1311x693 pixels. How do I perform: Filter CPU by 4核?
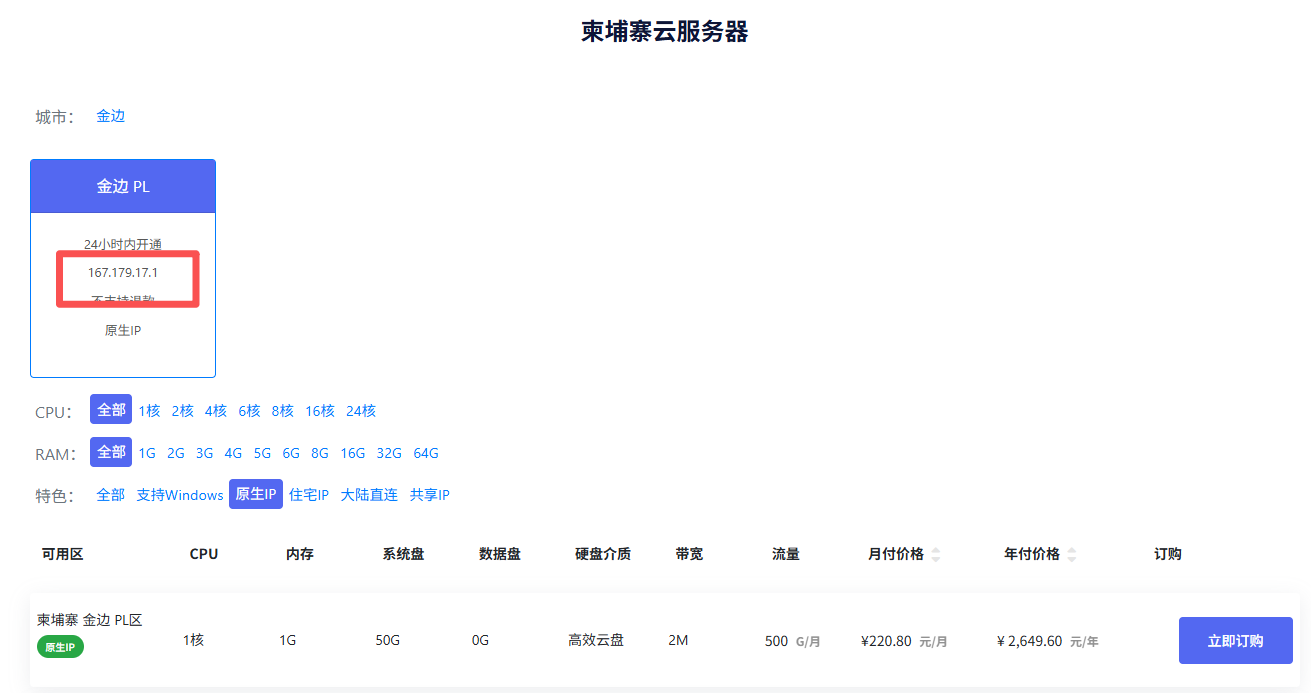coord(215,411)
